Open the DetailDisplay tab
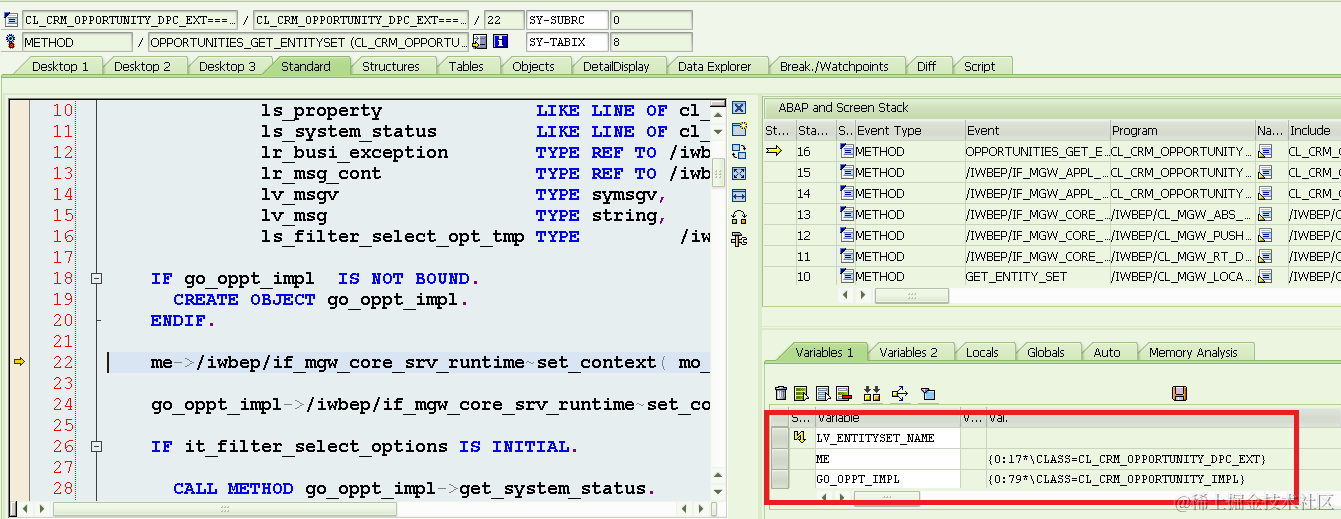 pyautogui.click(x=616, y=66)
